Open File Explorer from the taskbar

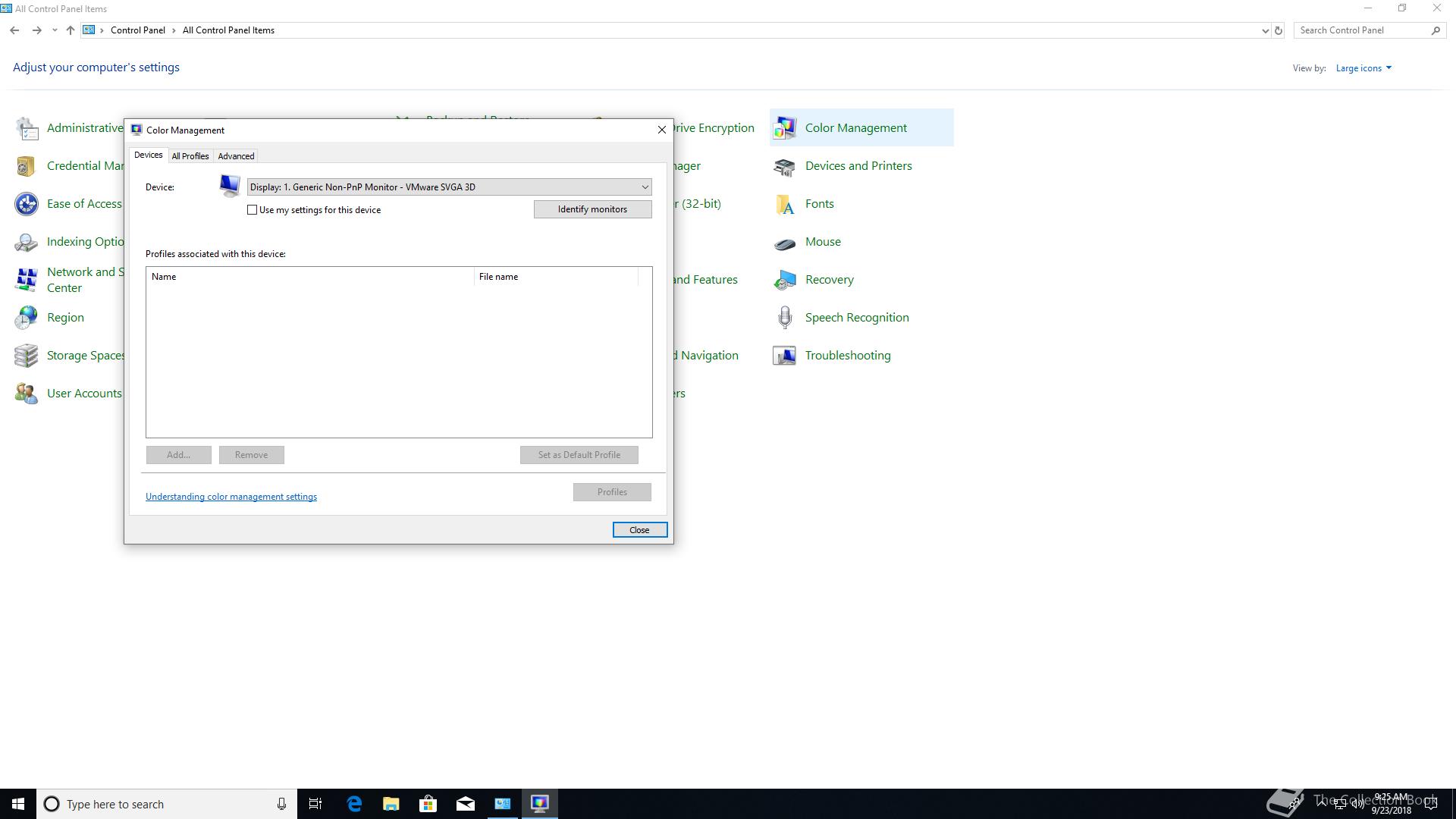[391, 804]
